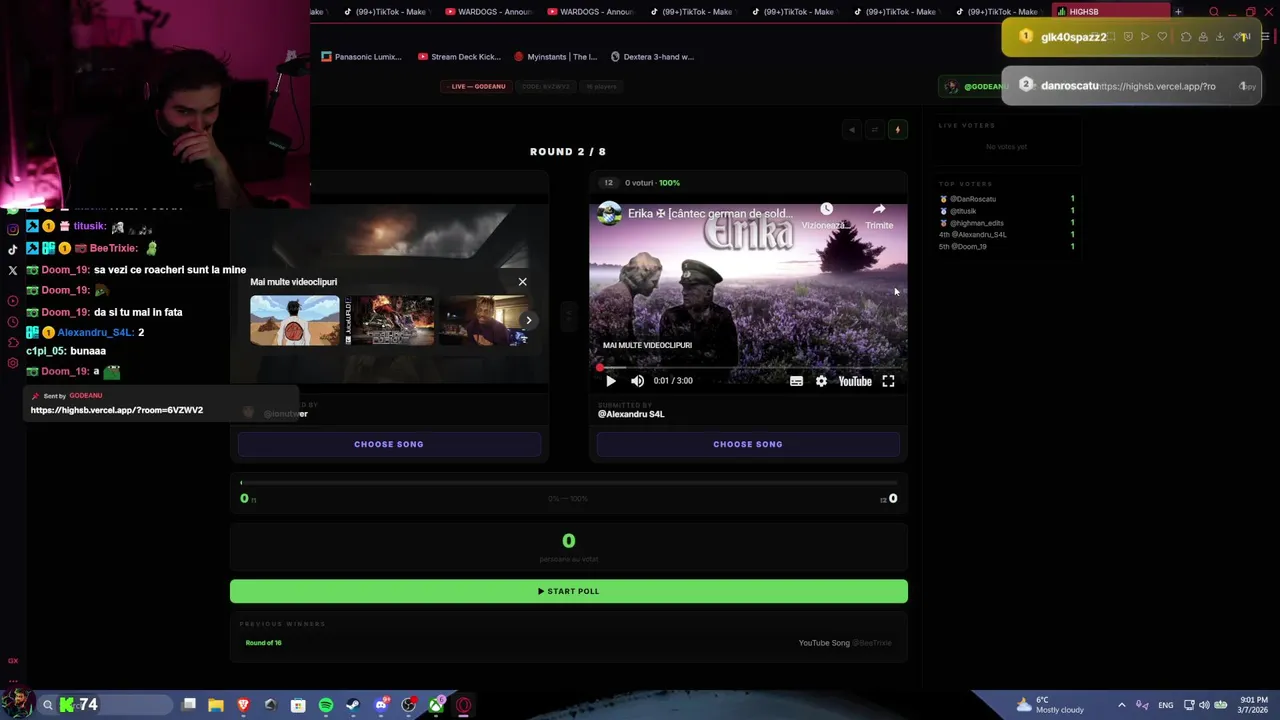Open the Stream Deck Kick bookmark
The height and width of the screenshot is (720, 1280).
click(459, 57)
